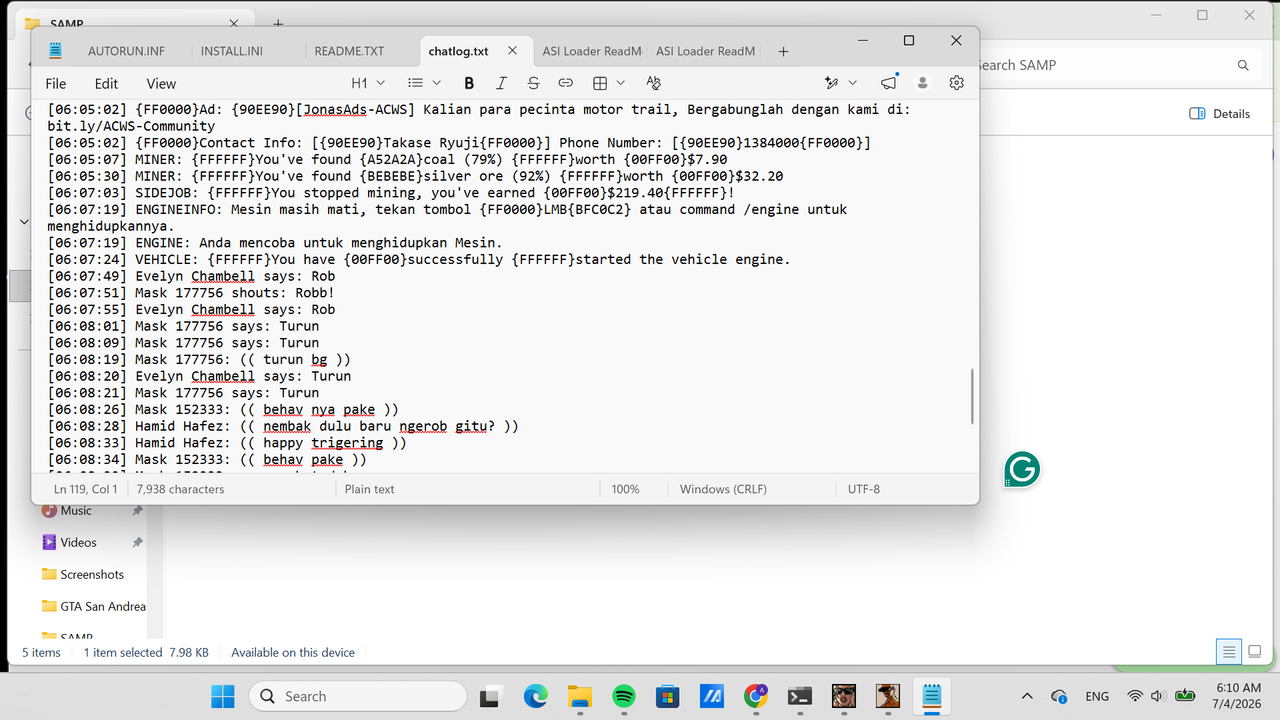Open the AI rewrite pen tool
The width and height of the screenshot is (1280, 720).
click(x=831, y=83)
